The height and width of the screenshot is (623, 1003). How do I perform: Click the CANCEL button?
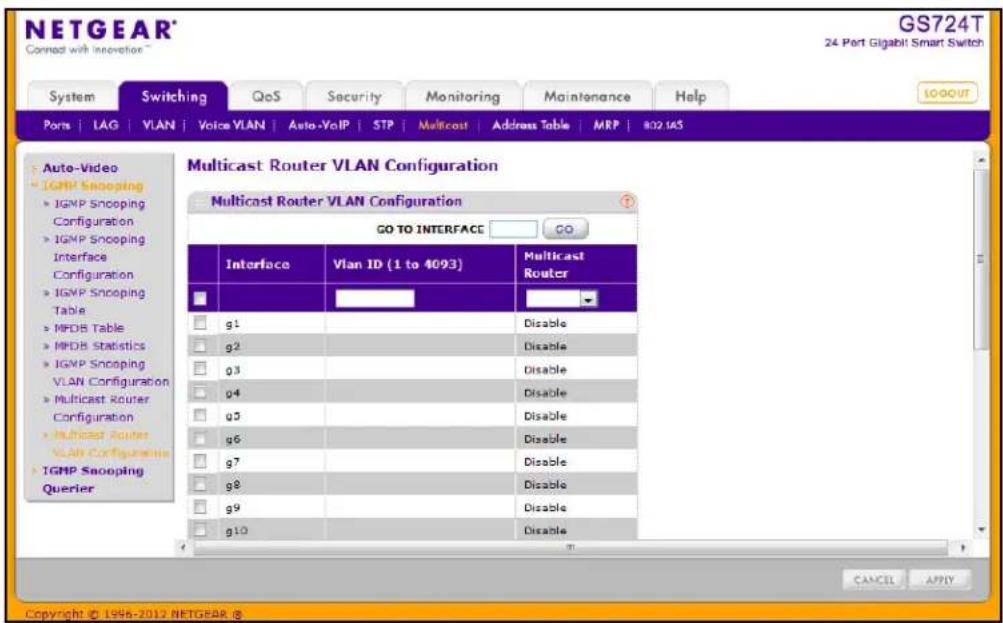coord(874,580)
